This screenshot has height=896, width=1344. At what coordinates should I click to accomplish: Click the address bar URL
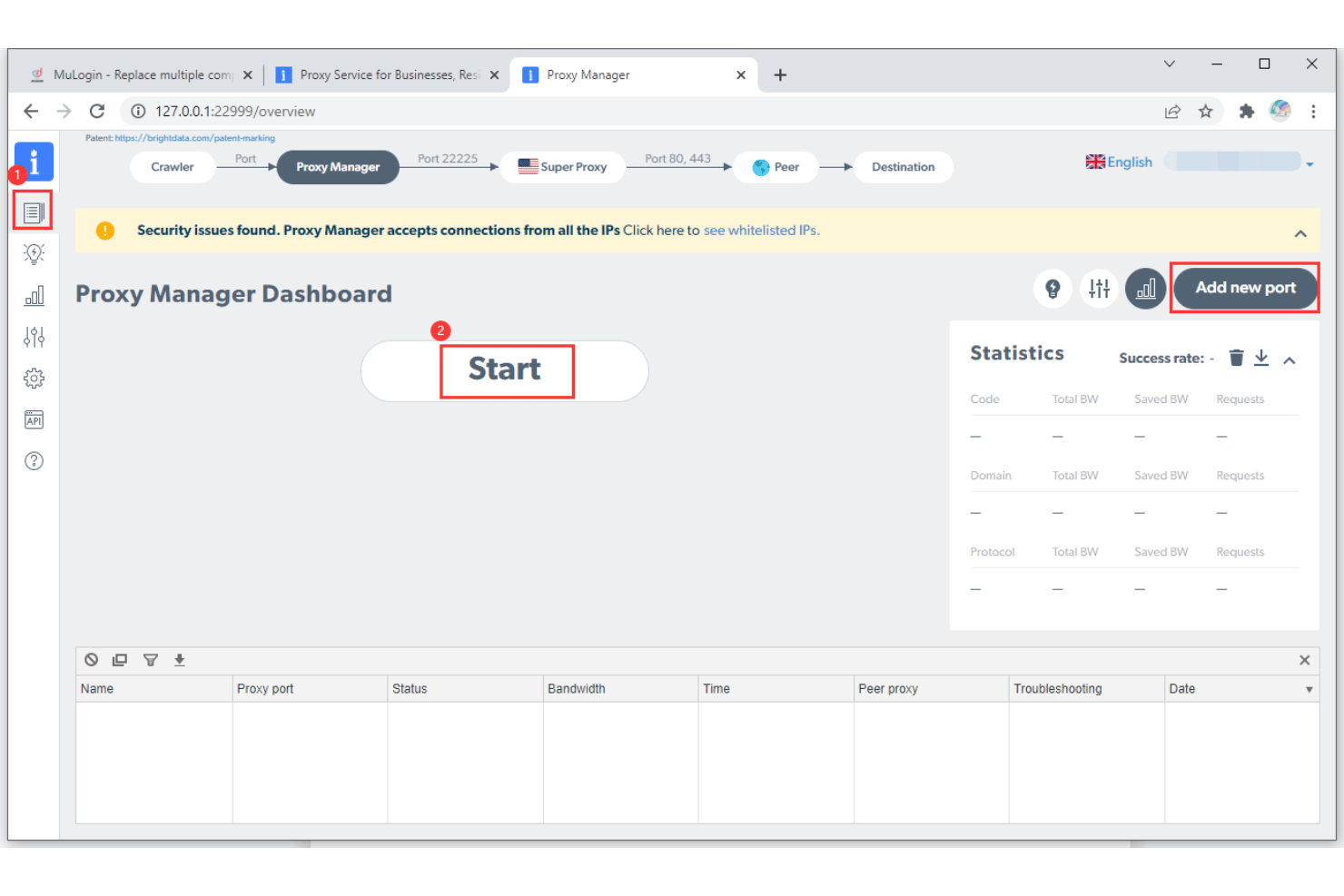coord(234,112)
